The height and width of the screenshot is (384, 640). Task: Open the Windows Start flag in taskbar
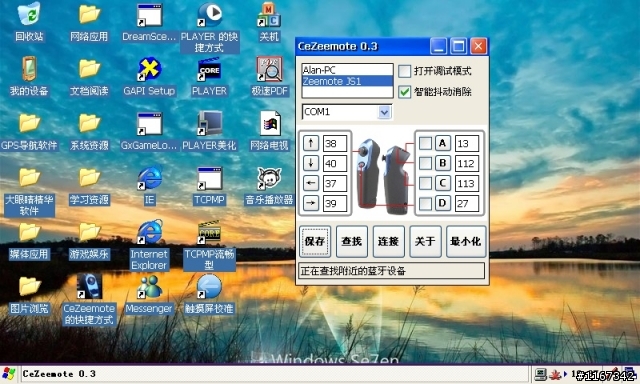click(x=9, y=374)
